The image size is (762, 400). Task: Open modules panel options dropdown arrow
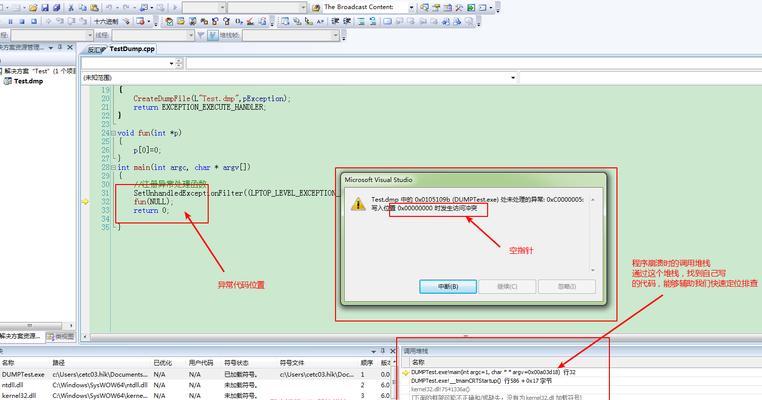click(373, 351)
